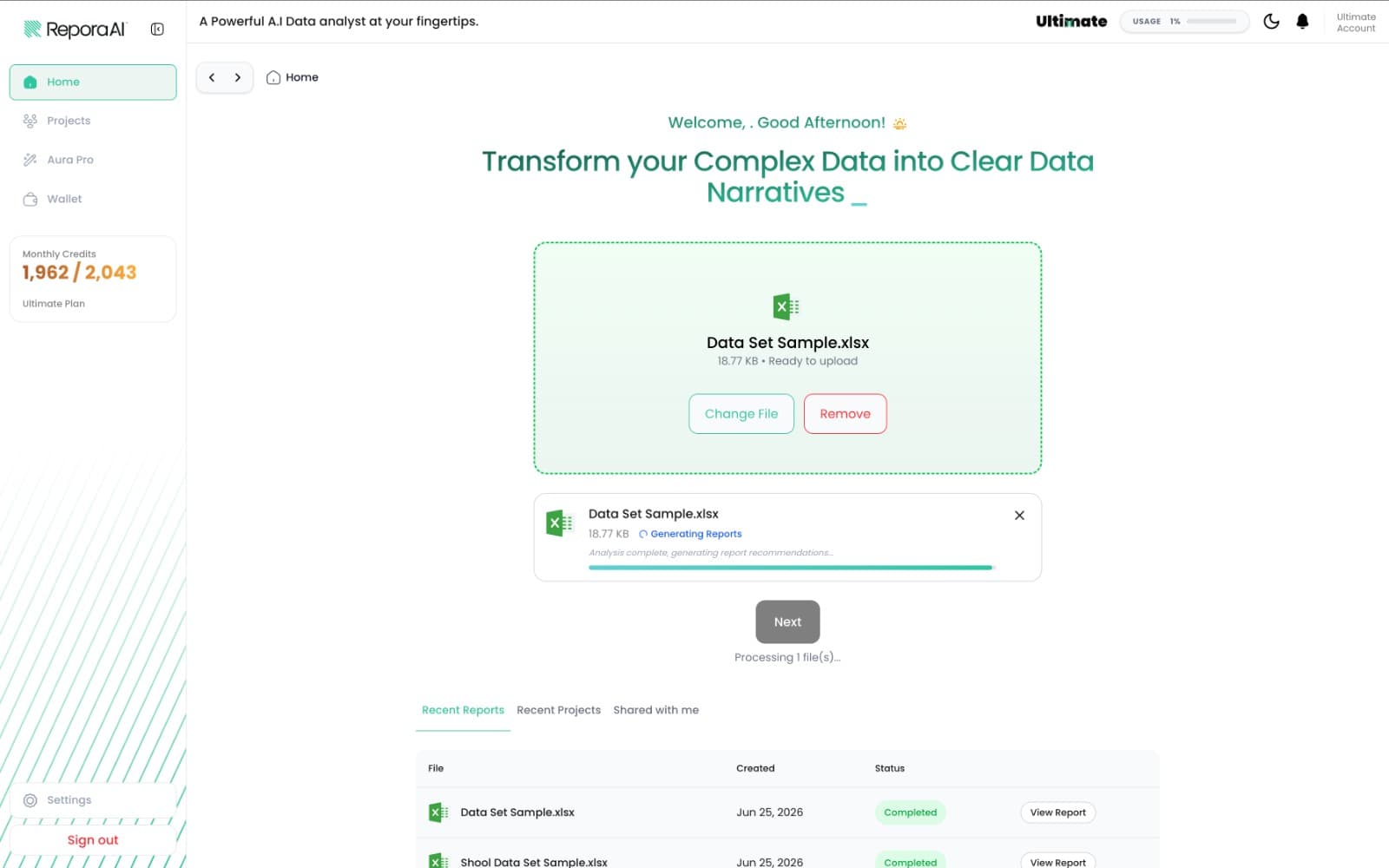Go back with the left chevron
Screen dimensions: 1389x868
pyautogui.click(x=212, y=77)
